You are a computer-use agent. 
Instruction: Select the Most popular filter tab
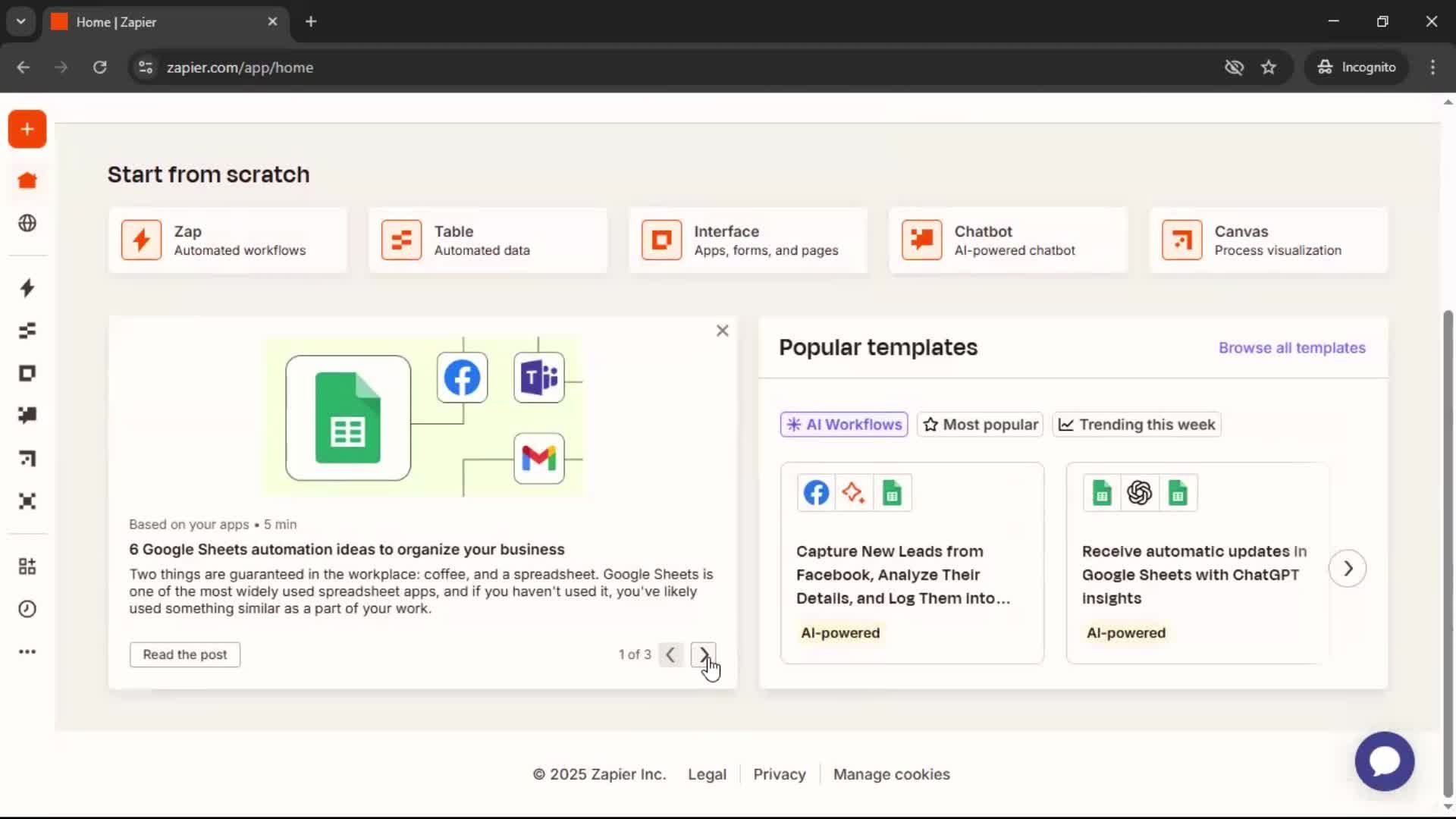pyautogui.click(x=981, y=425)
